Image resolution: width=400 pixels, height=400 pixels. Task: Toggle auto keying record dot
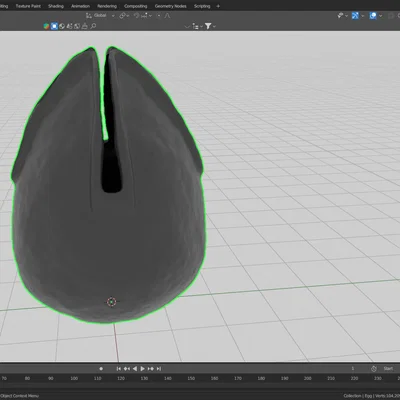click(x=101, y=369)
